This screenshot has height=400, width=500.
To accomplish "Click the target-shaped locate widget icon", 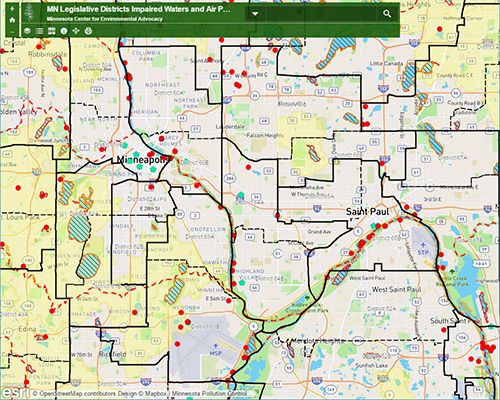I will point(88,31).
